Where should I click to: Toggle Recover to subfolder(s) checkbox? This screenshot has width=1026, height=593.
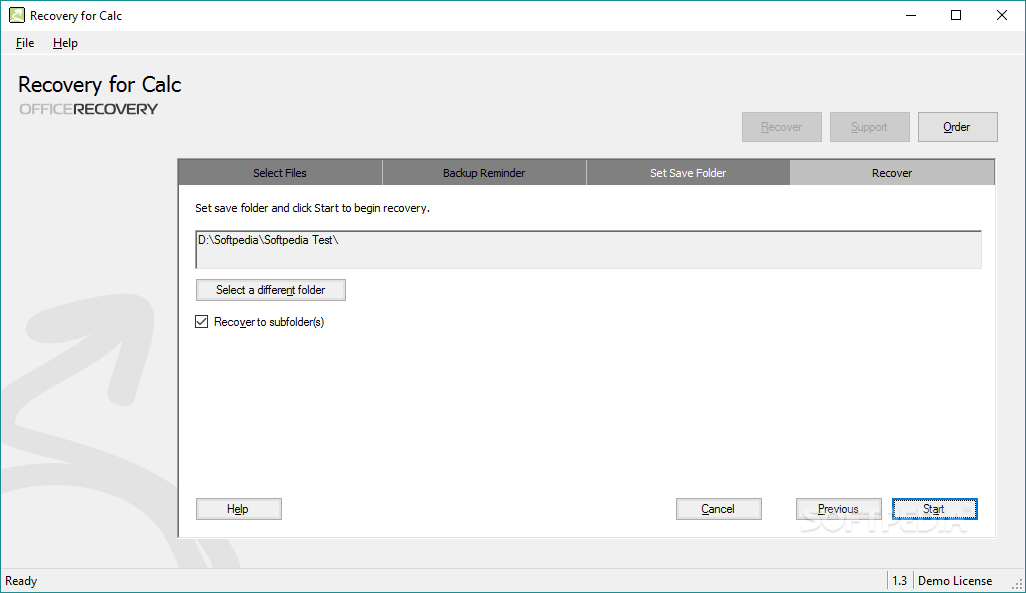pos(202,321)
